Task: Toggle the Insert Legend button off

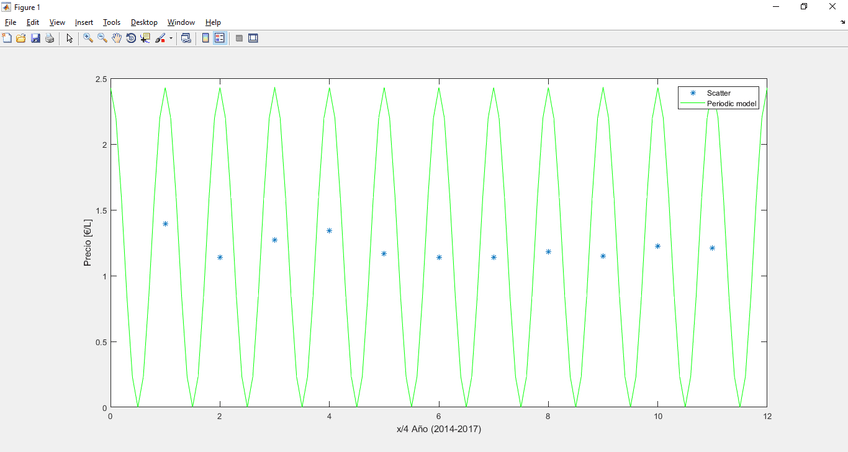Action: (x=220, y=39)
